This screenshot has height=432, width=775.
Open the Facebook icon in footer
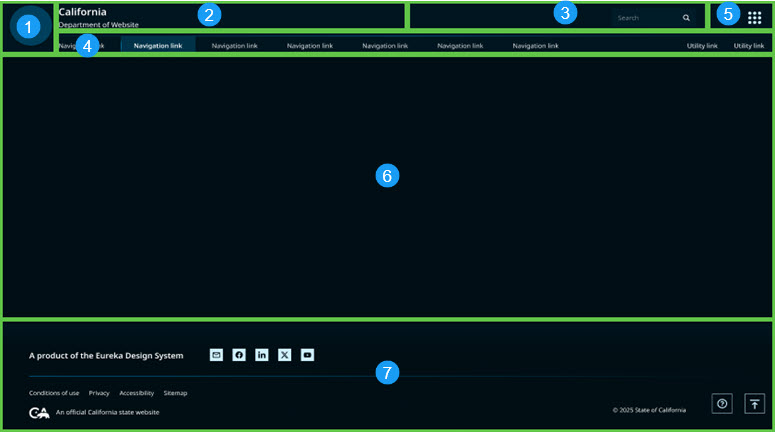(x=239, y=355)
